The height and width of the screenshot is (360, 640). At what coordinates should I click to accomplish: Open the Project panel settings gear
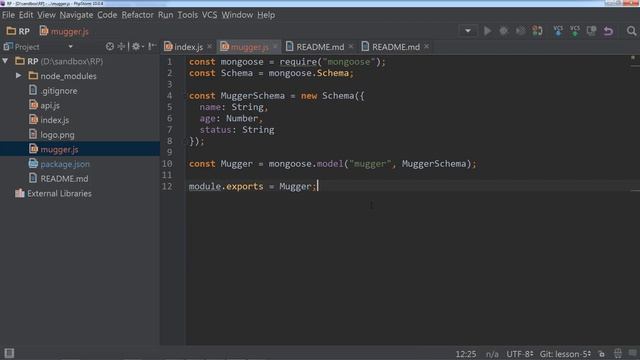(136, 47)
